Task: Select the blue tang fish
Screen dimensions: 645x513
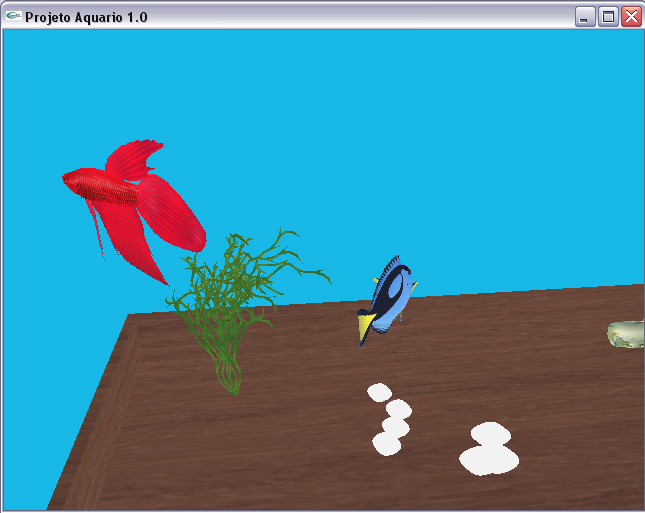Action: 388,296
